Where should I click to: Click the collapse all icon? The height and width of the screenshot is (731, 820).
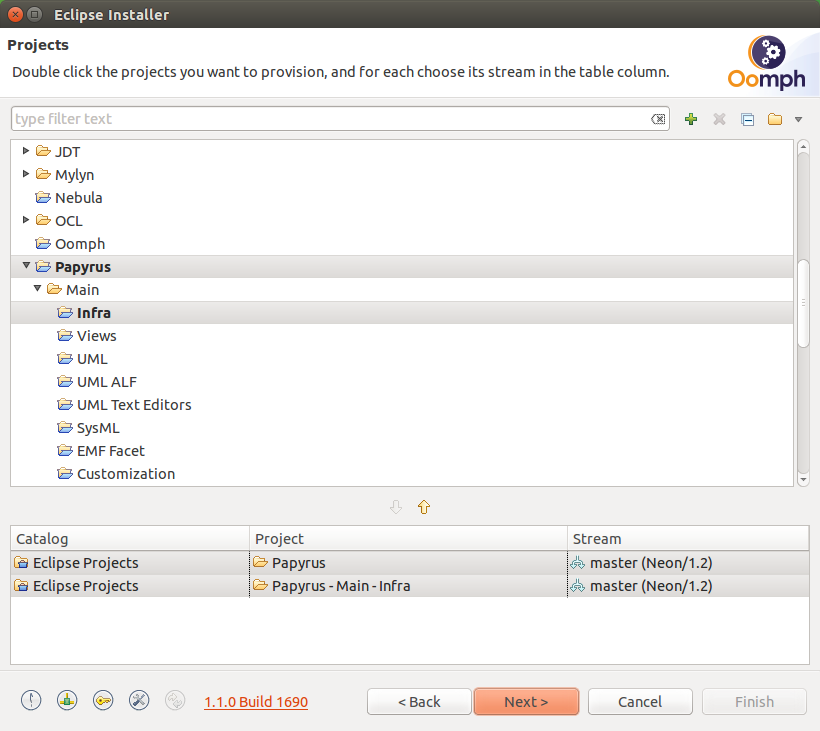click(x=747, y=119)
